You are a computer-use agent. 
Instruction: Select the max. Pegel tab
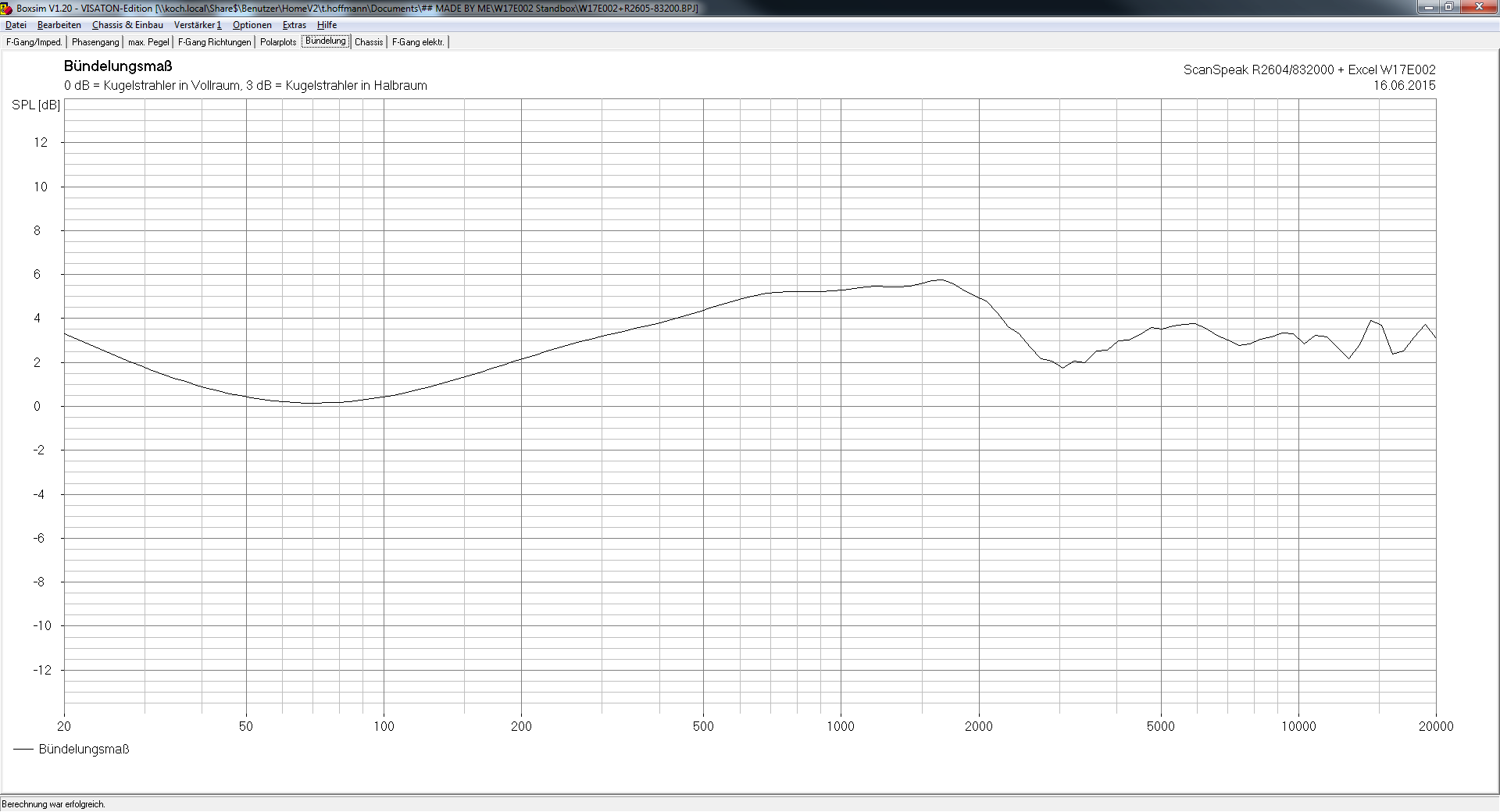148,42
